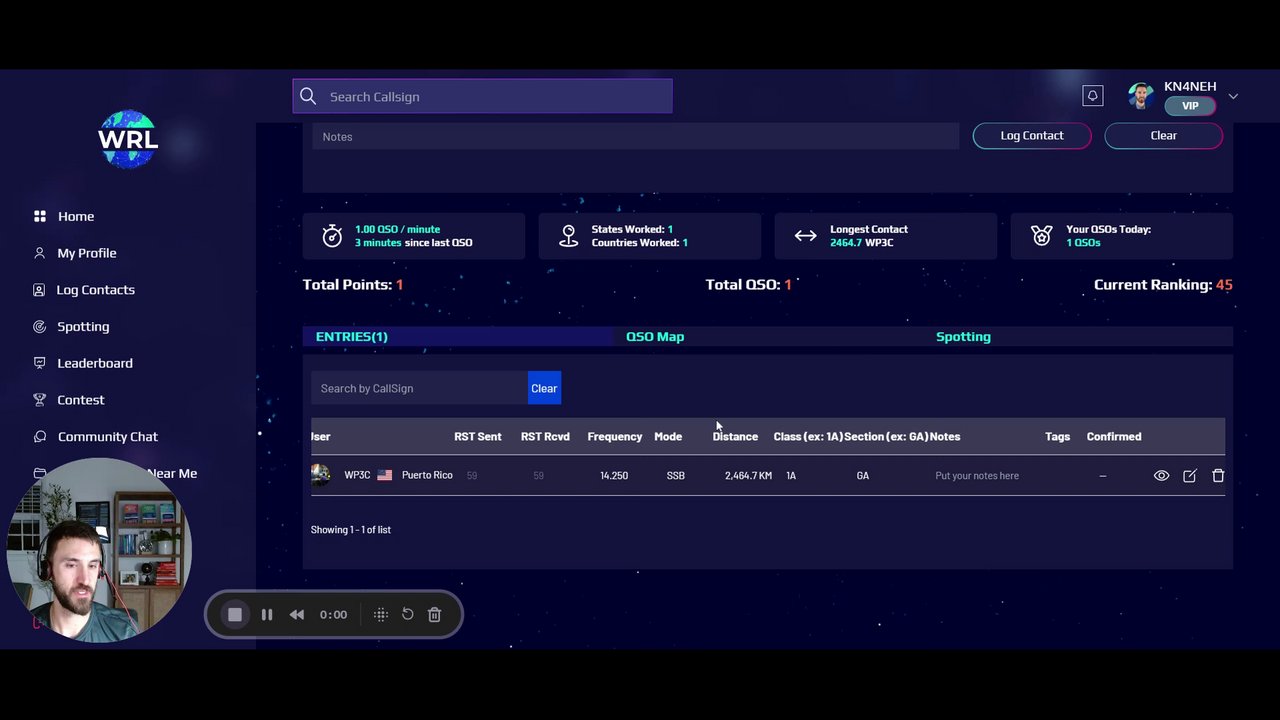Pause the screen recording
Screen dimensions: 1280x720
267,614
